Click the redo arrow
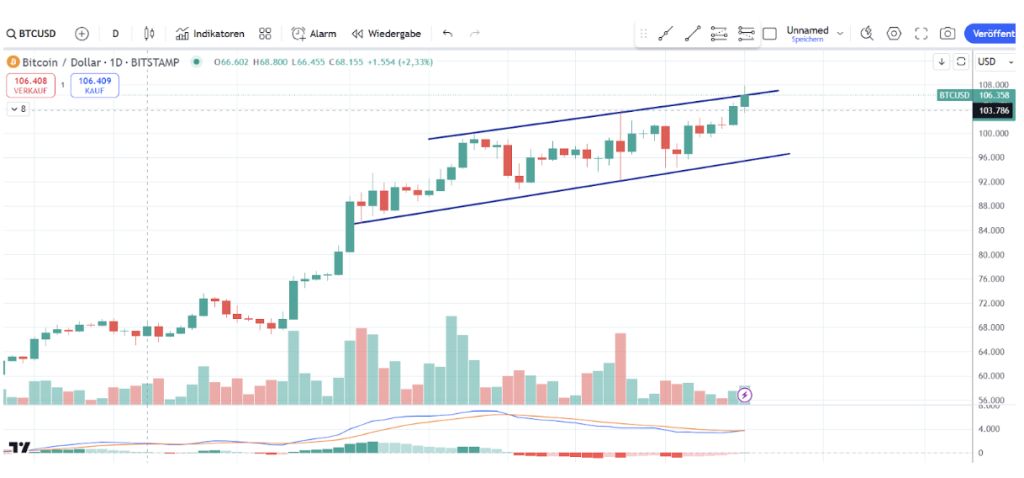 (475, 33)
